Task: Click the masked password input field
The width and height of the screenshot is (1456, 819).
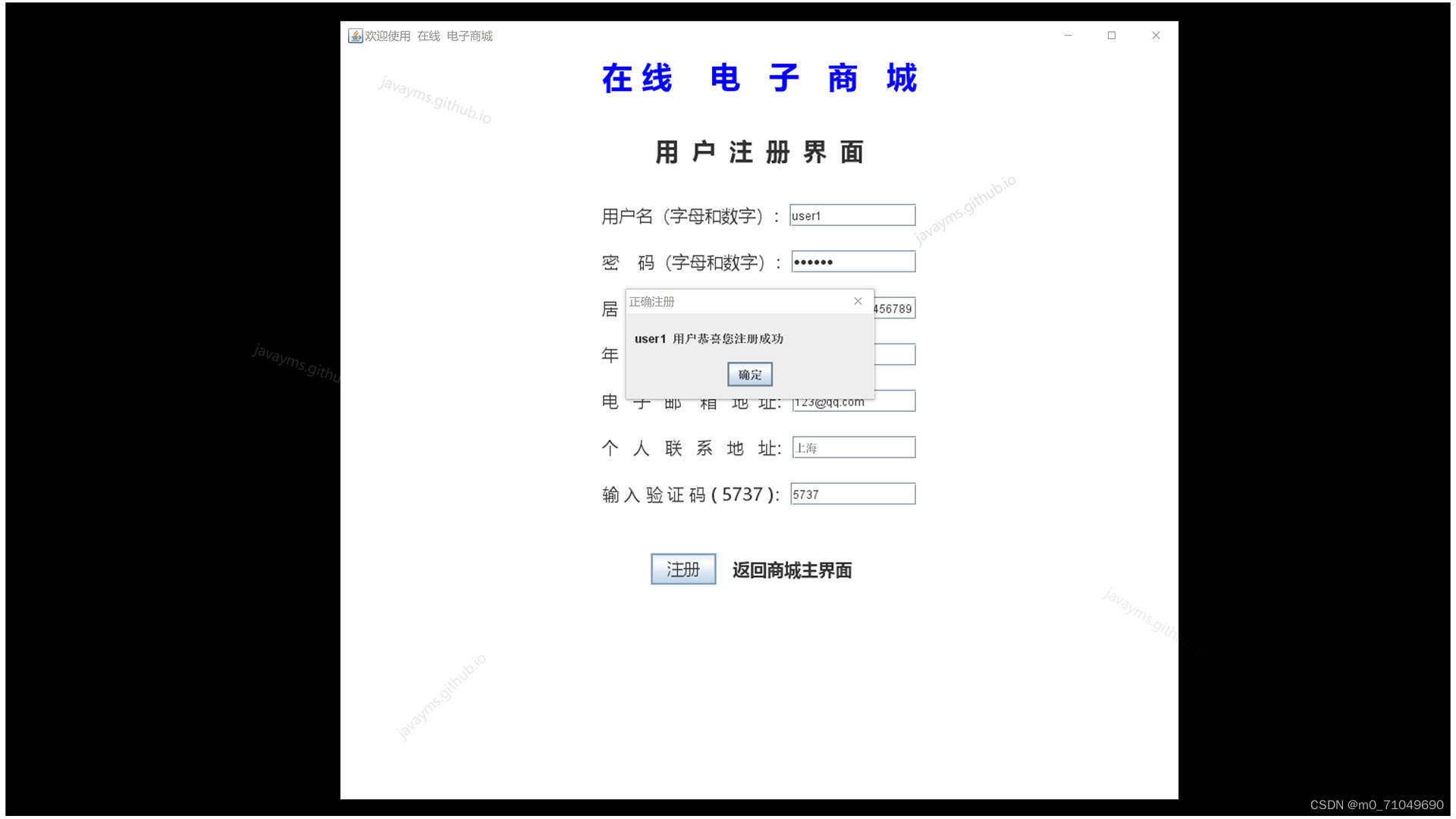Action: (x=853, y=262)
